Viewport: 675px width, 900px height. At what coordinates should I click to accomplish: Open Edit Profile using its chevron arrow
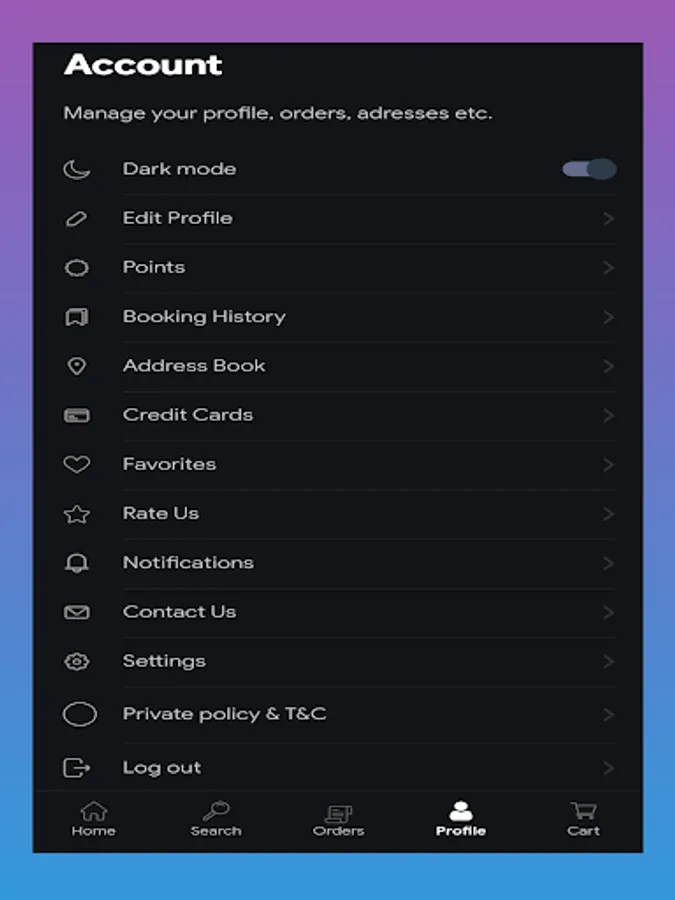point(608,218)
